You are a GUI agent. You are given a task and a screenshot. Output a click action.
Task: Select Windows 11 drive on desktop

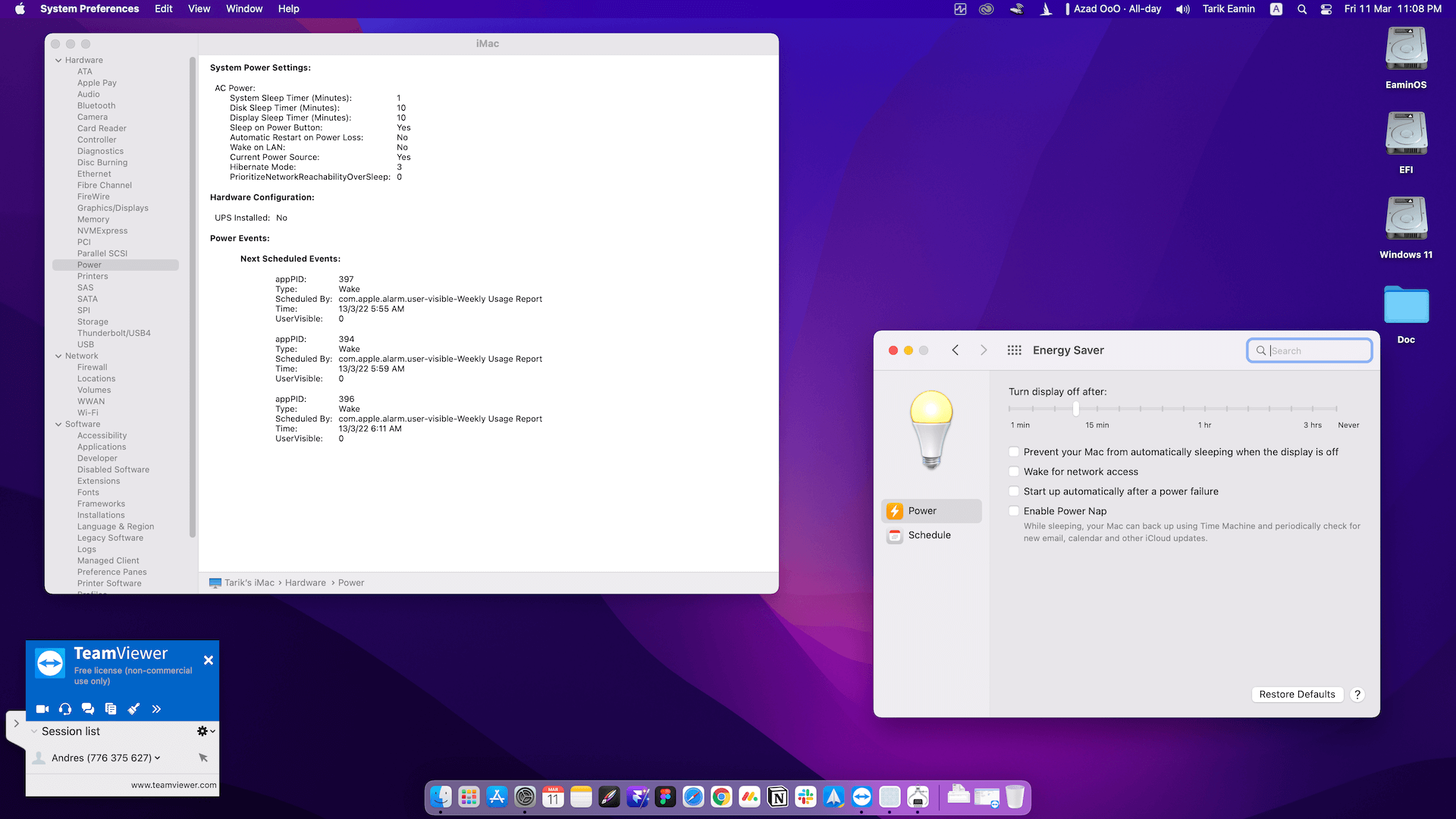pyautogui.click(x=1406, y=228)
